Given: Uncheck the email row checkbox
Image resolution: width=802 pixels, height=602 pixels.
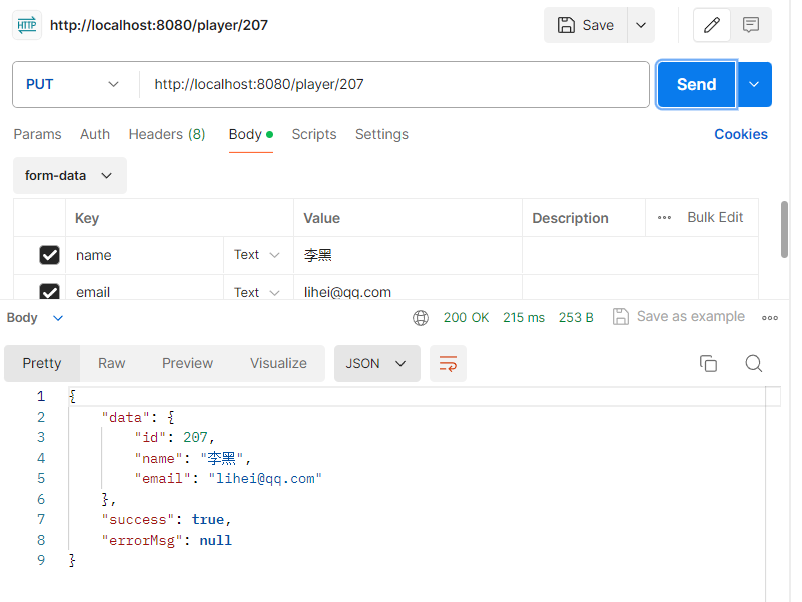Looking at the screenshot, I should click(x=50, y=292).
